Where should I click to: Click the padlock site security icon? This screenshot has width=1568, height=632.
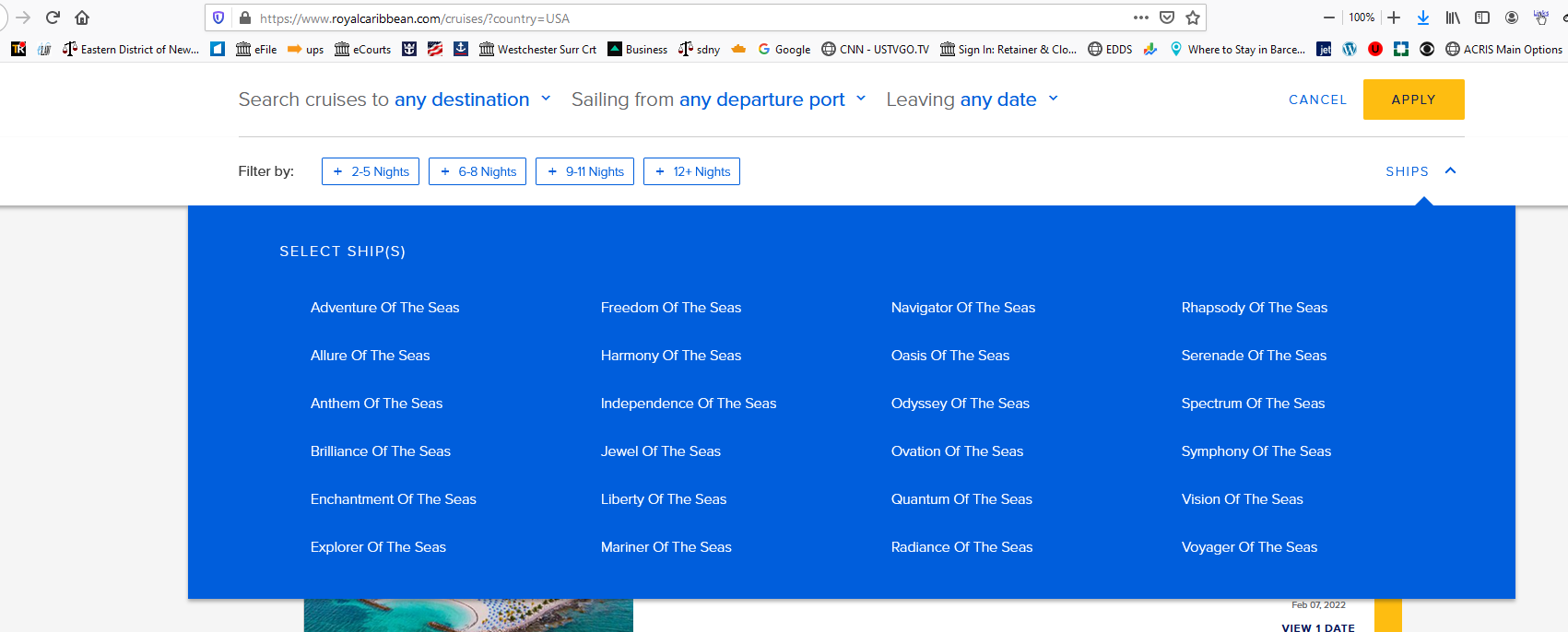click(x=245, y=18)
